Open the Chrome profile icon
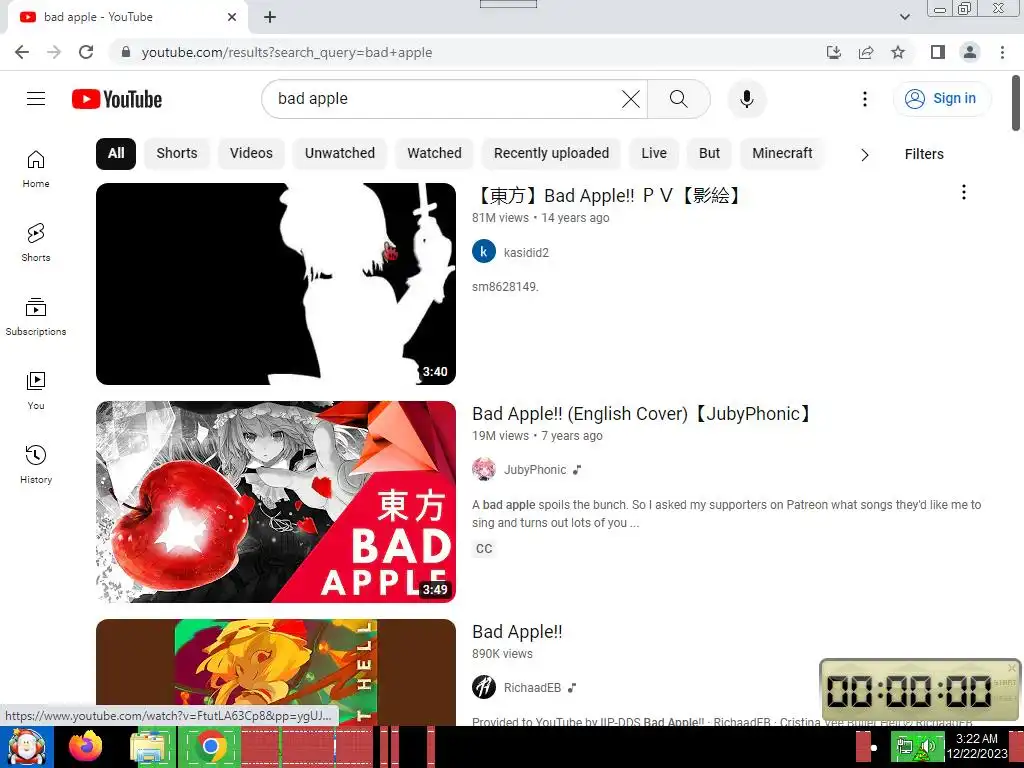1024x768 pixels. 970,52
